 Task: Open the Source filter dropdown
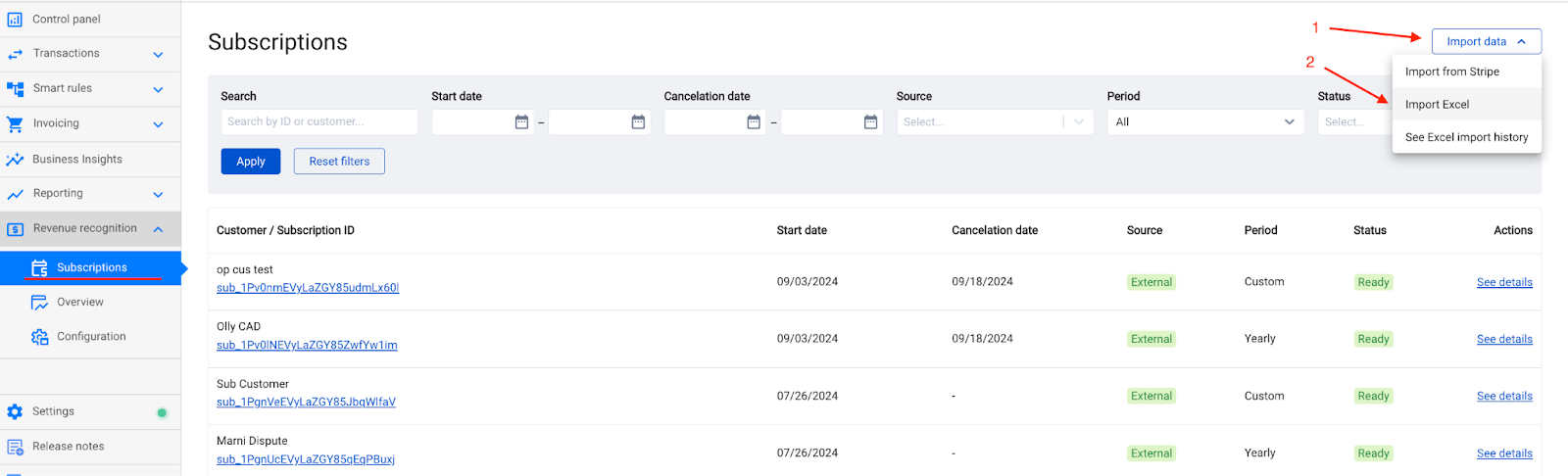(995, 122)
